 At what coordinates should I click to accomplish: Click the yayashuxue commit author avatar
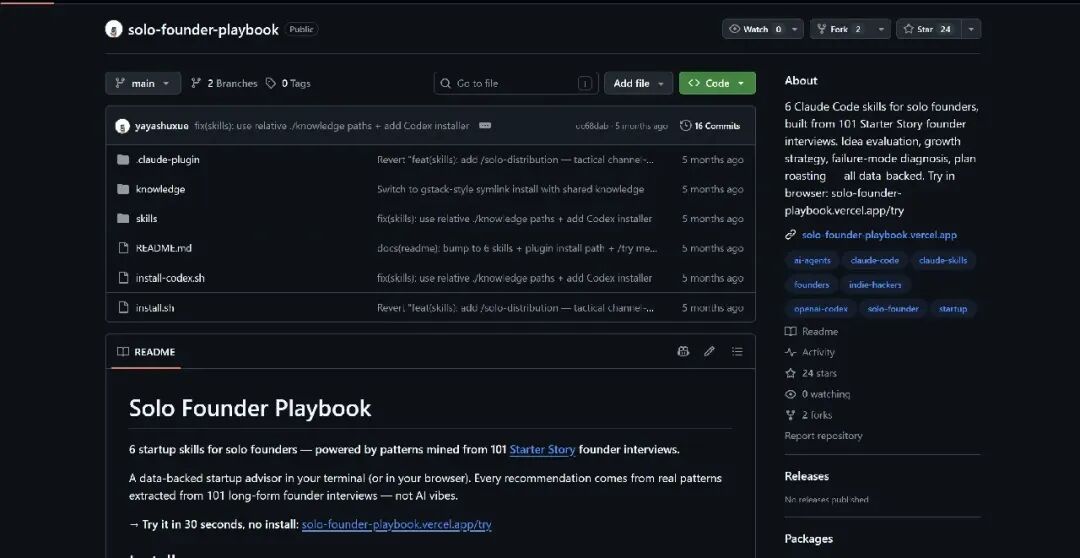123,126
